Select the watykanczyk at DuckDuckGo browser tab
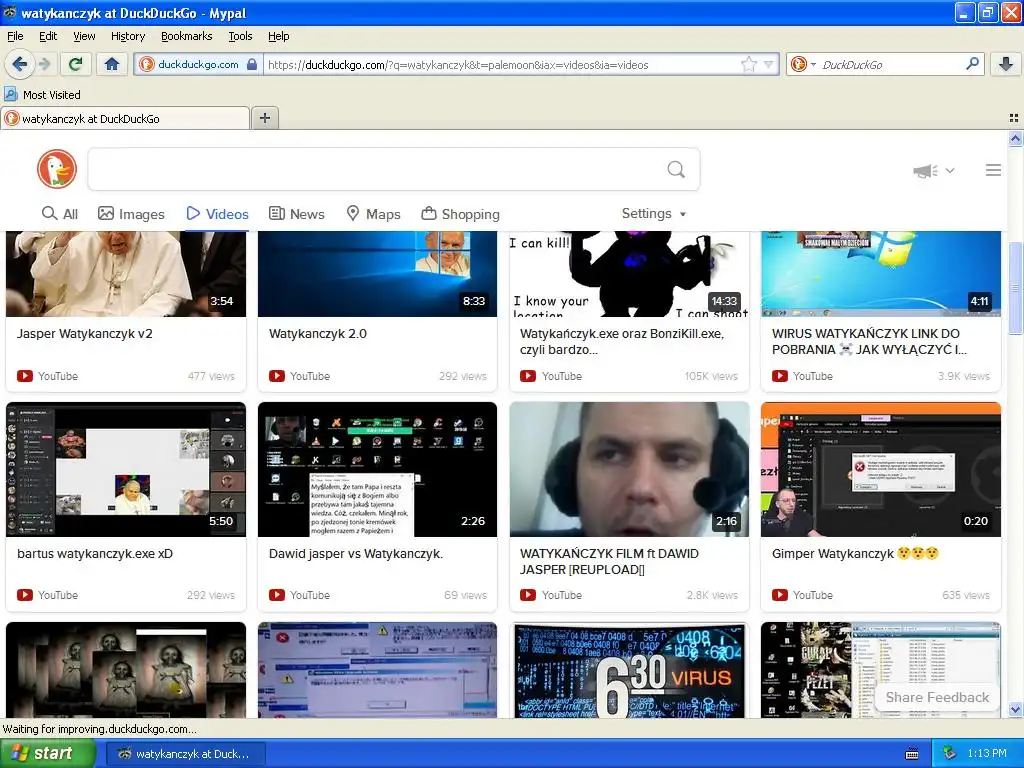The width and height of the screenshot is (1024, 768). (x=125, y=118)
